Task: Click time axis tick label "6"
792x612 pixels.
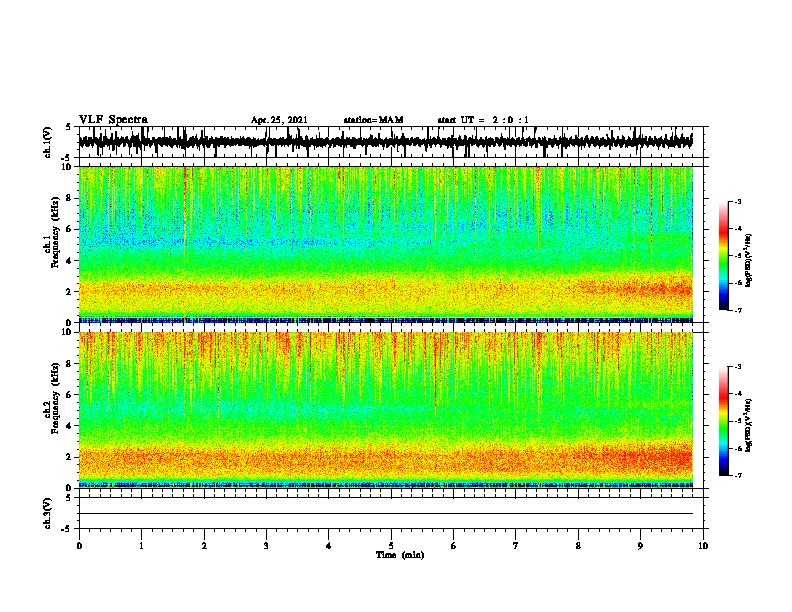Action: [454, 546]
